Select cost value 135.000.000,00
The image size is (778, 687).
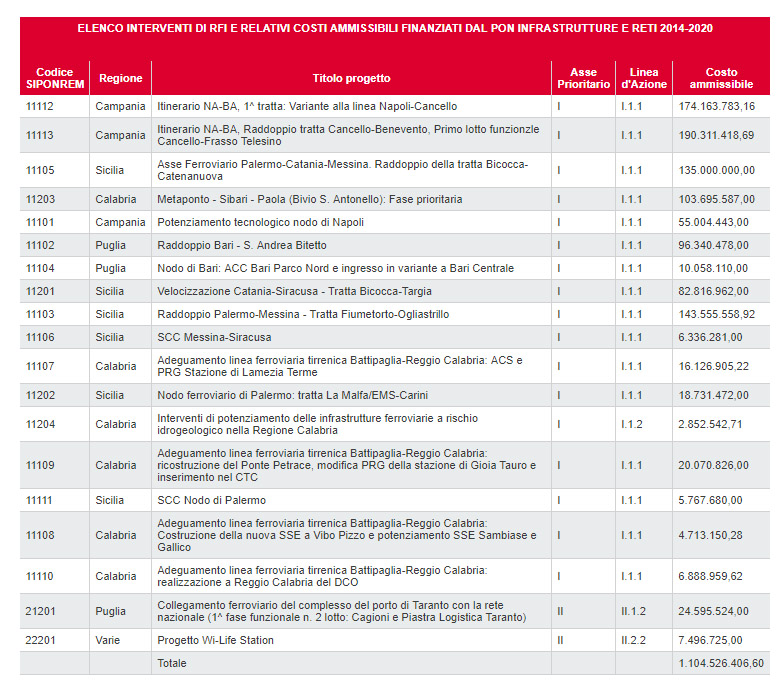pos(716,170)
